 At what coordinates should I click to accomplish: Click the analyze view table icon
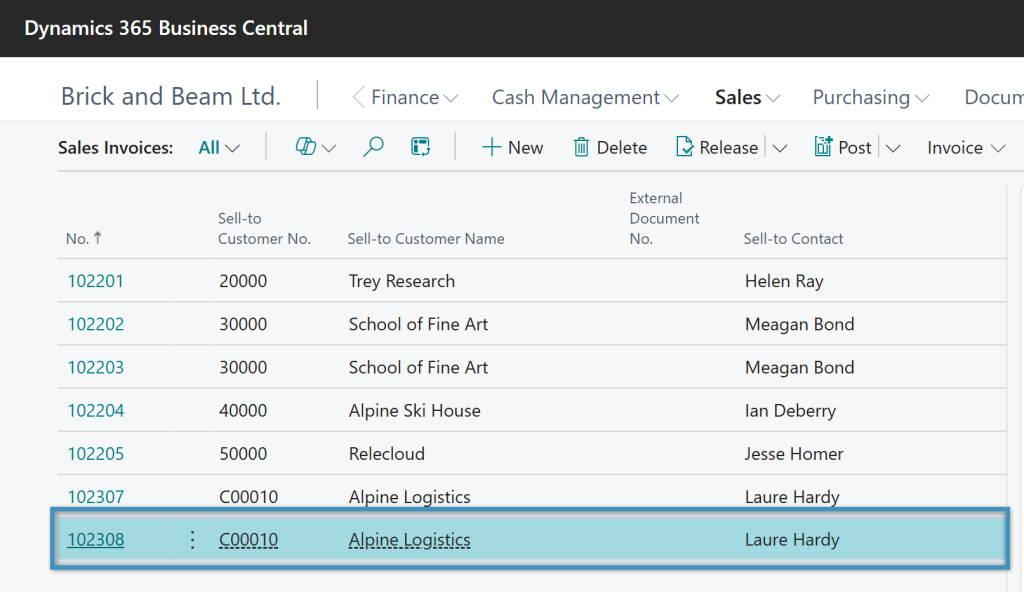[421, 147]
